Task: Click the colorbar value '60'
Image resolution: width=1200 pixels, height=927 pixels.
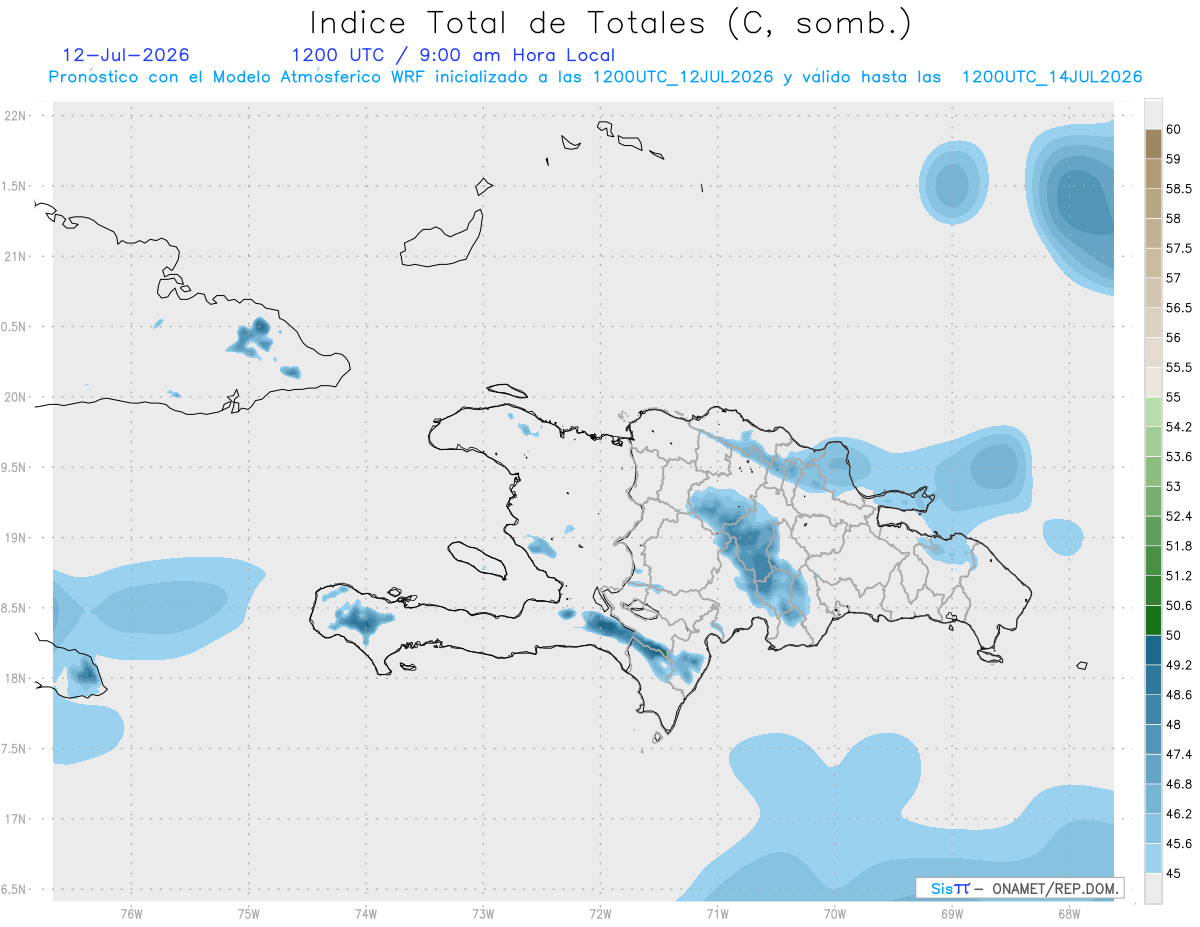Action: pos(1174,130)
